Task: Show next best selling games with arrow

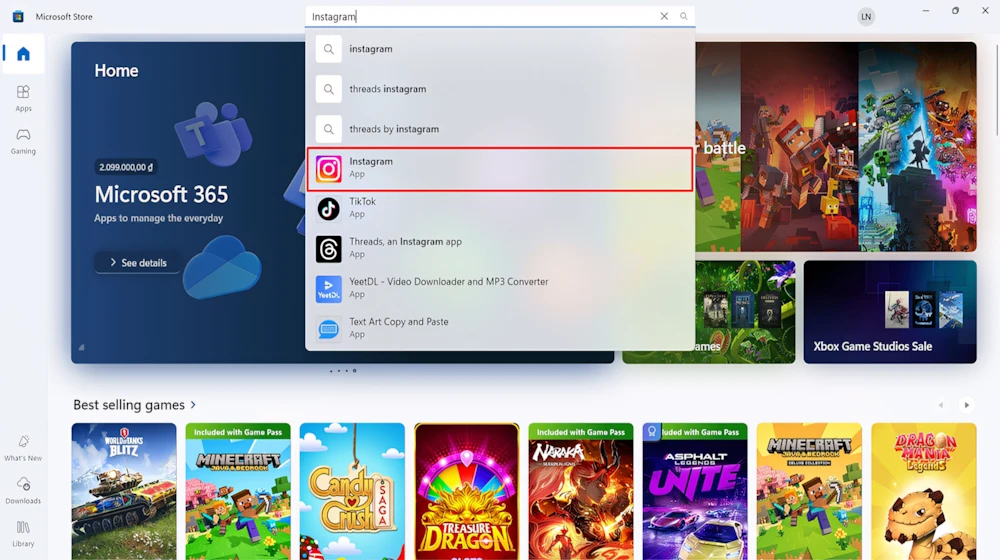Action: pyautogui.click(x=966, y=405)
